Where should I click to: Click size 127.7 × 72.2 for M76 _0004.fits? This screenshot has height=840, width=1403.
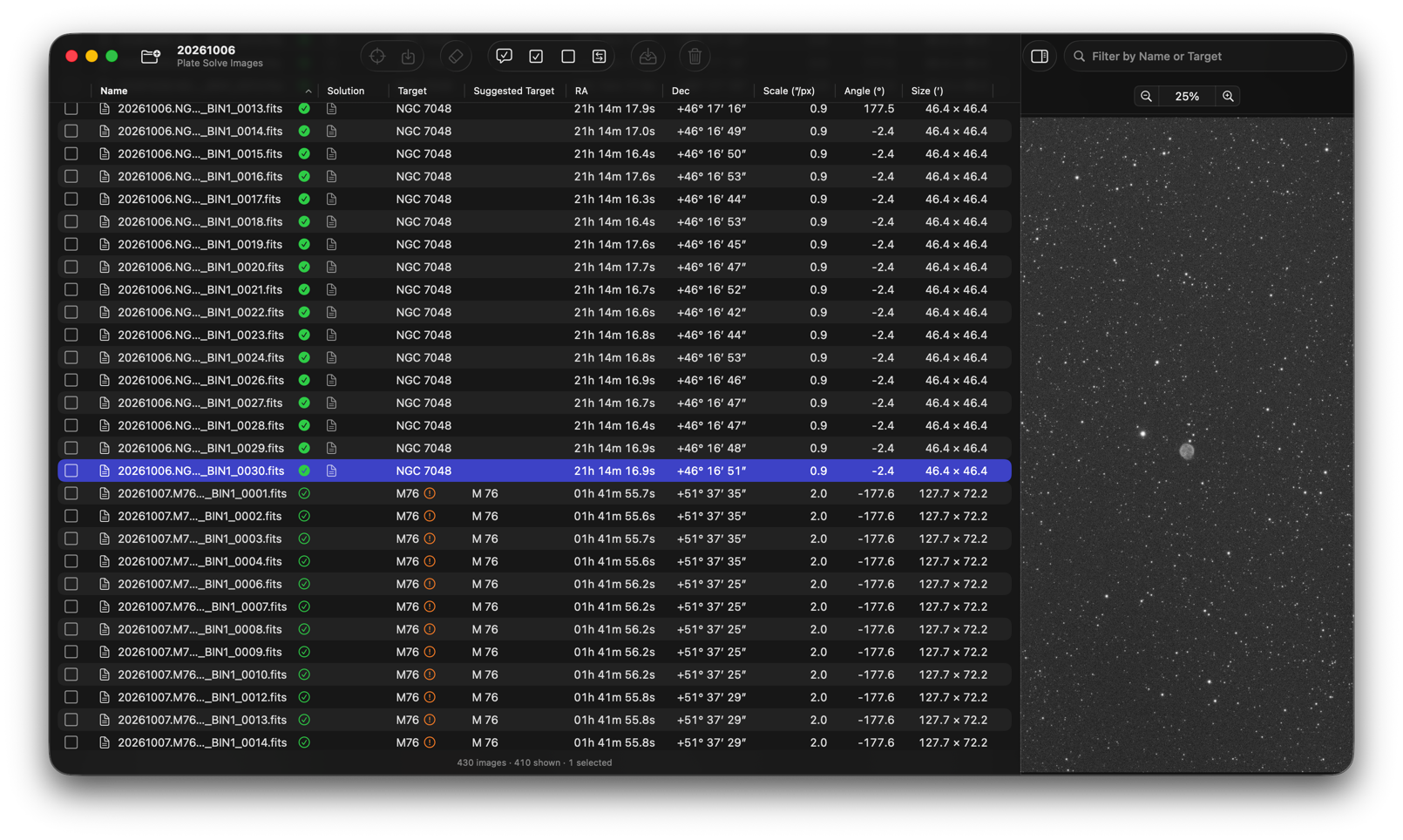point(953,561)
